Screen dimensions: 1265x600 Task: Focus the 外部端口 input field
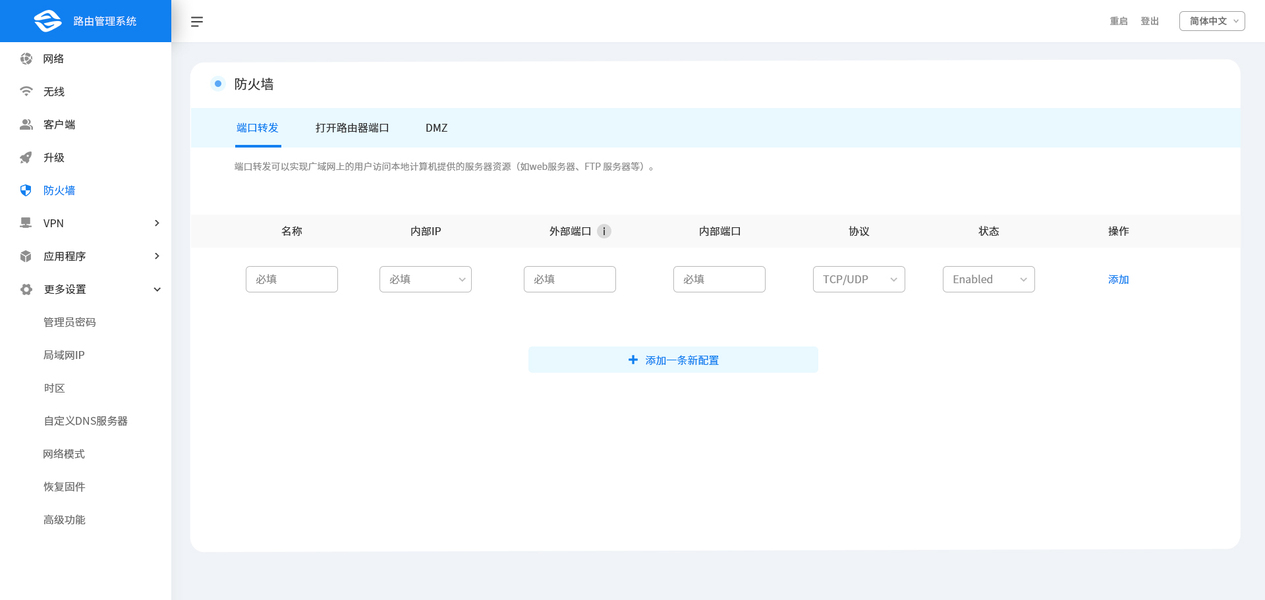click(x=570, y=279)
